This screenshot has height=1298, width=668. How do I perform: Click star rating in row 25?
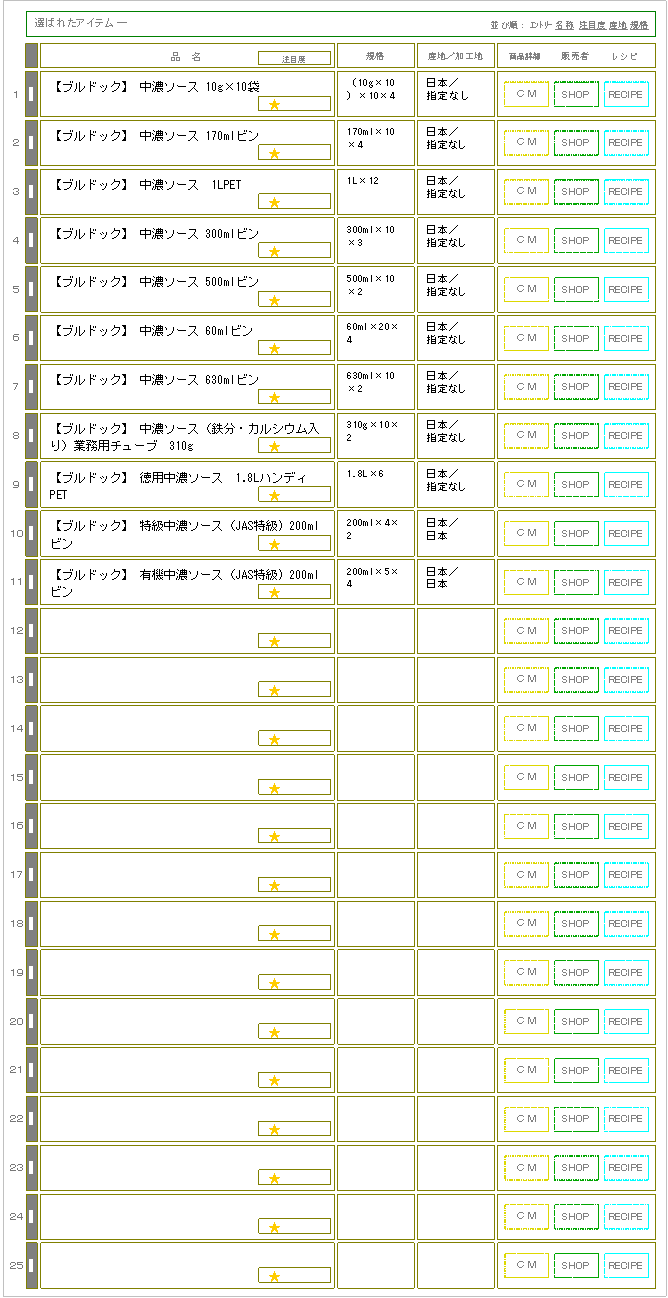294,1275
